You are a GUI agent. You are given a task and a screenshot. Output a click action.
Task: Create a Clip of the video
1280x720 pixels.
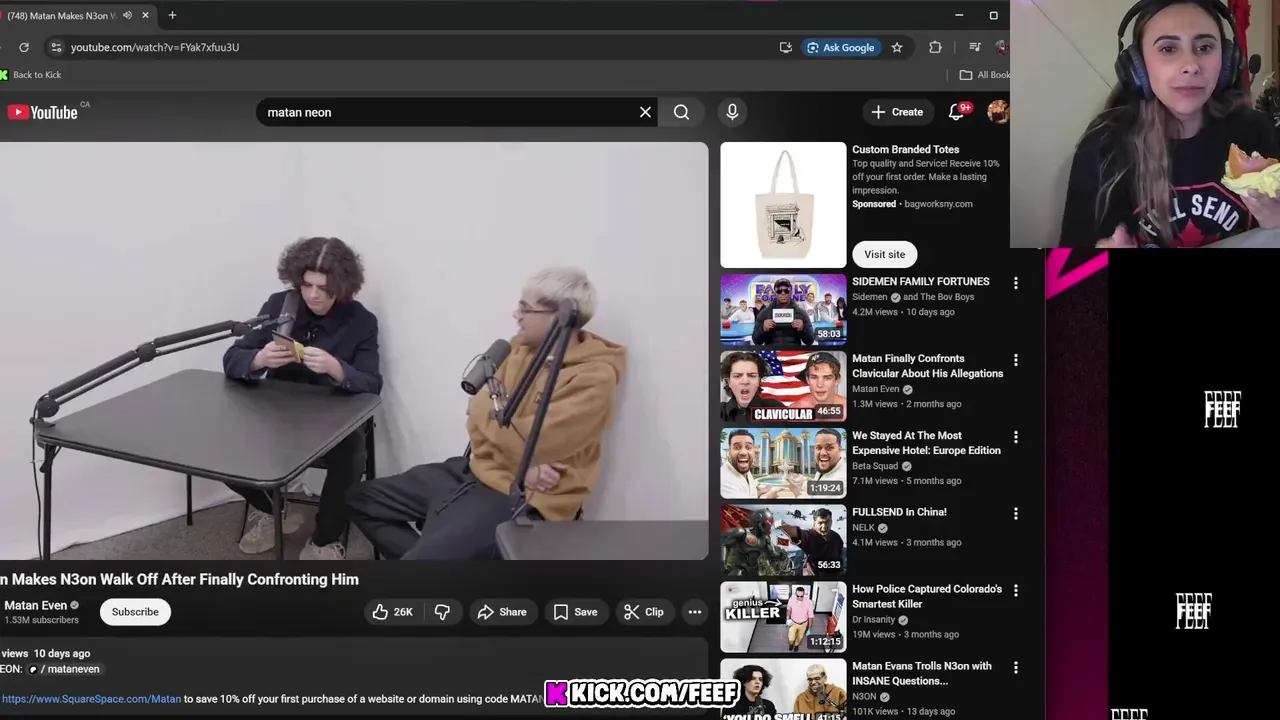[644, 612]
